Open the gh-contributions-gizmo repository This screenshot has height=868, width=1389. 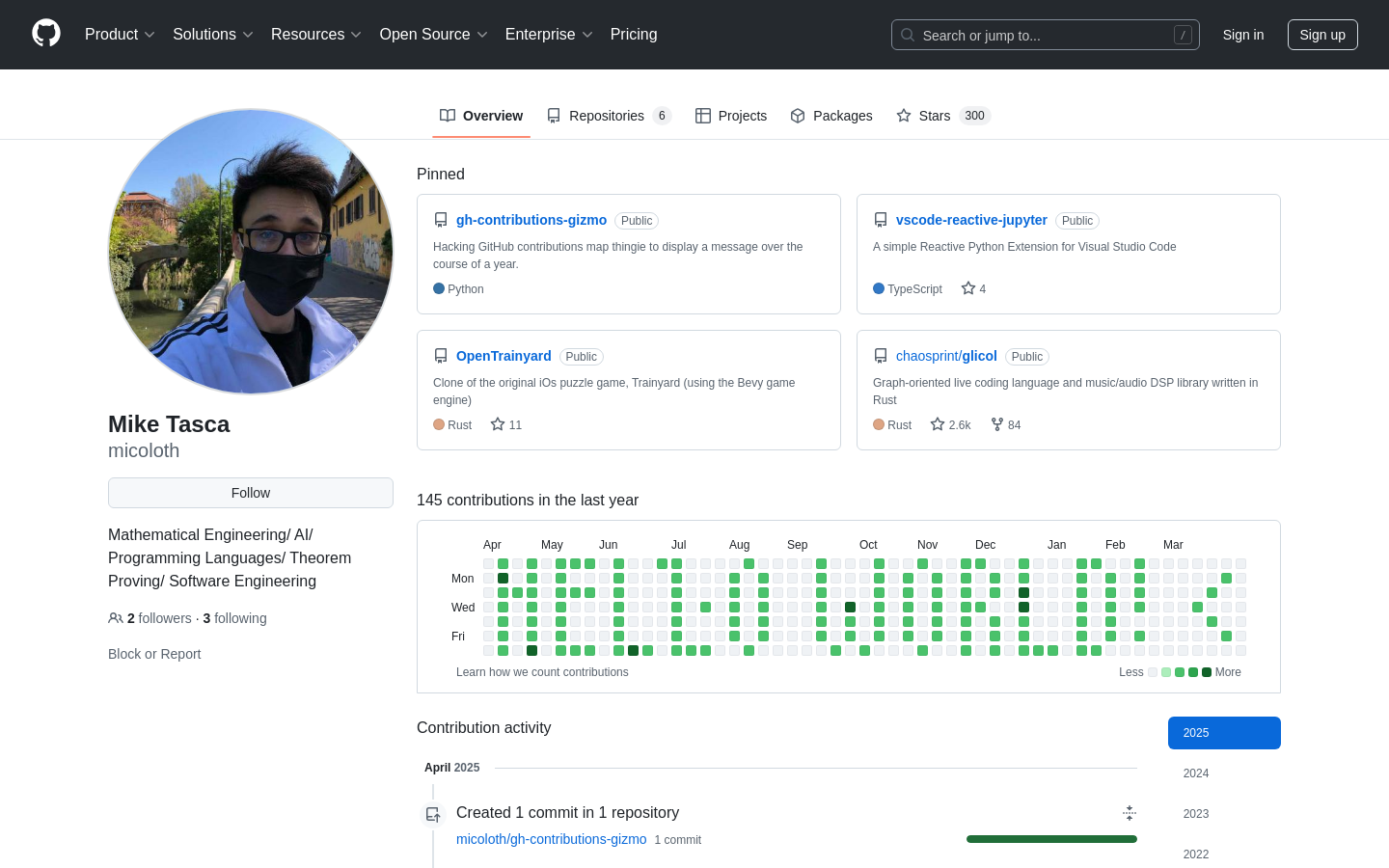tap(531, 220)
